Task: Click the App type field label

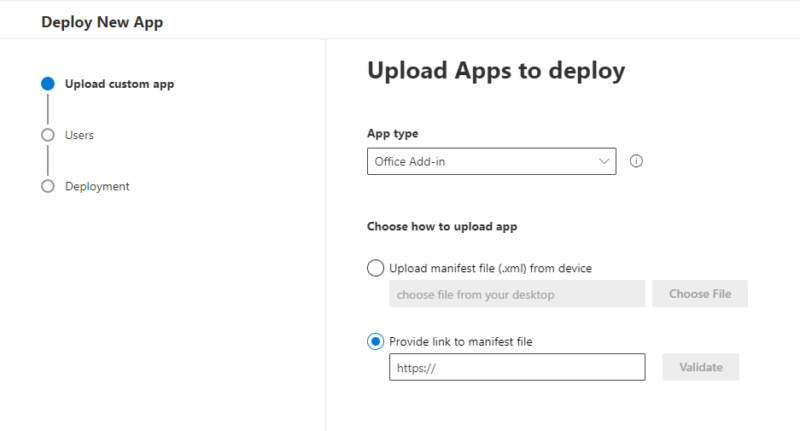Action: [392, 134]
